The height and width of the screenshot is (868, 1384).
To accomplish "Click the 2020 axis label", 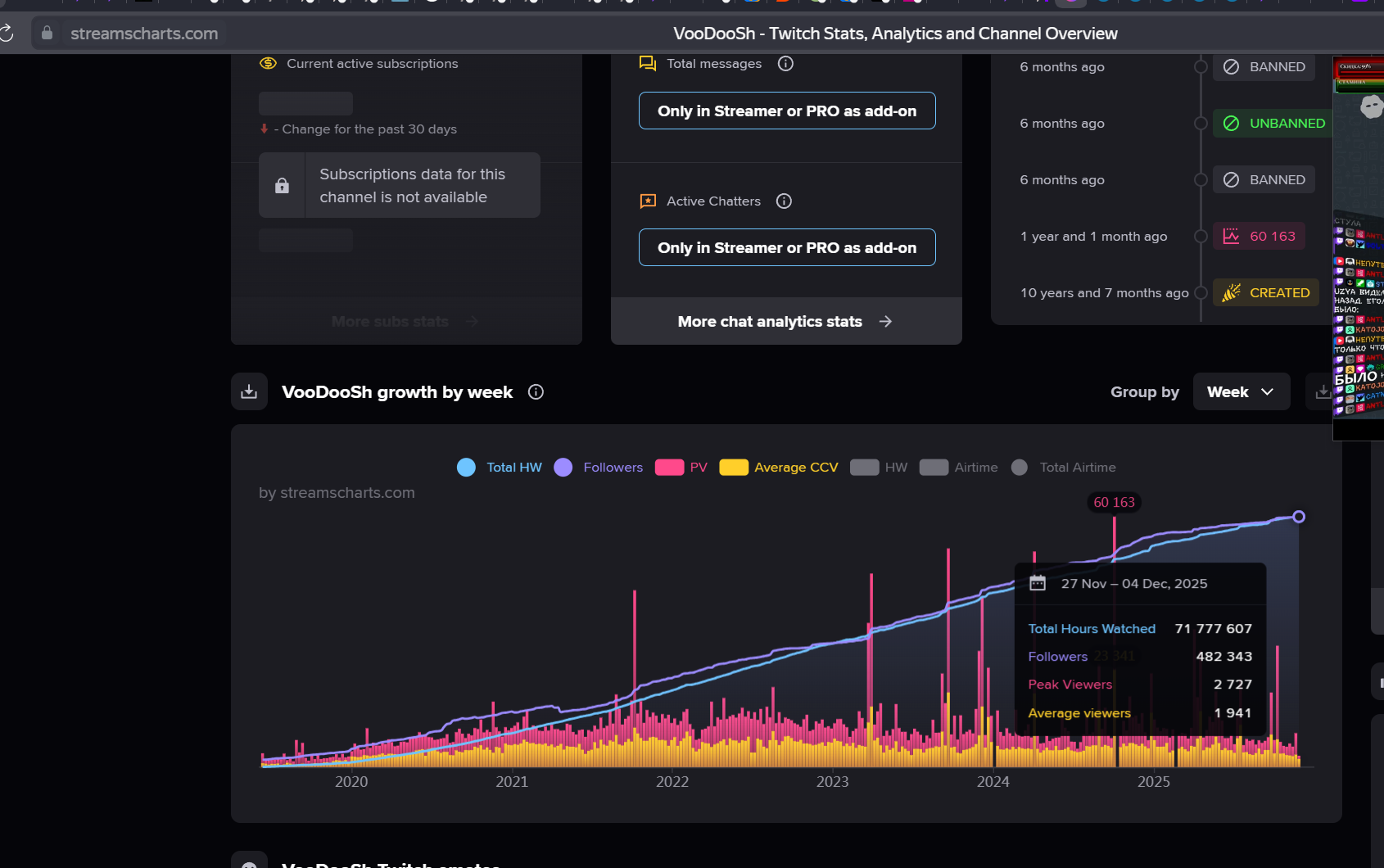I will 351,782.
